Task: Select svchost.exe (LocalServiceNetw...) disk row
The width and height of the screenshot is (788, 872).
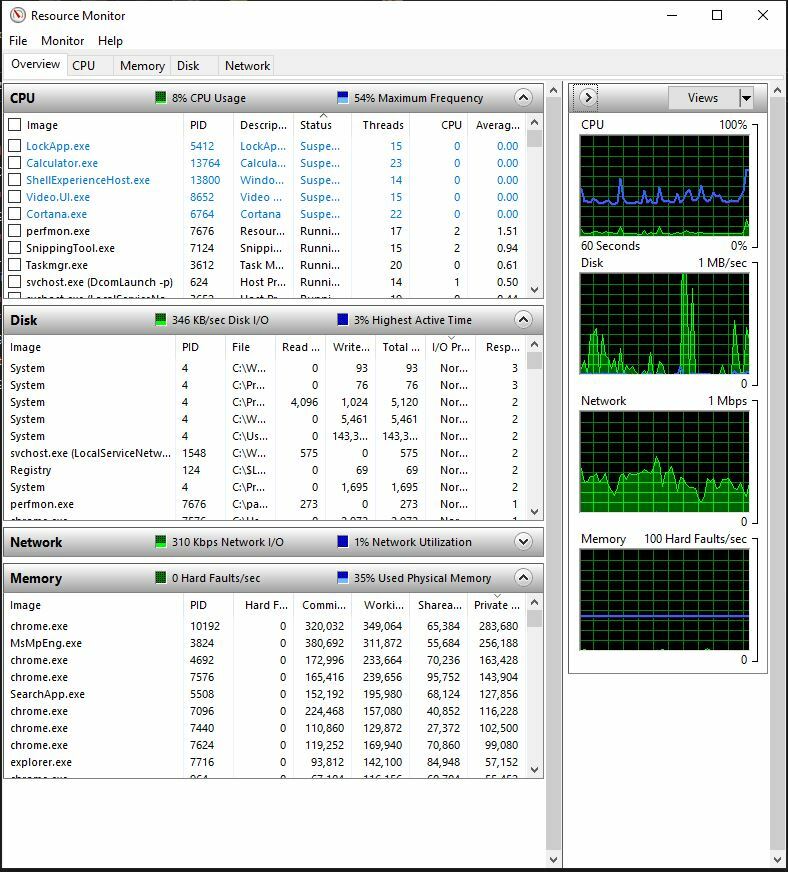Action: [265, 453]
